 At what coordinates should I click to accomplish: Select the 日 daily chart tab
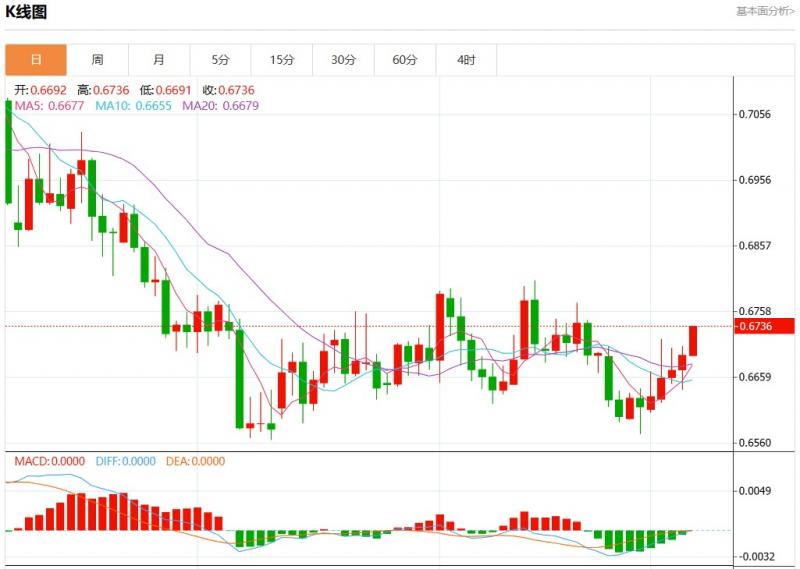(x=36, y=60)
